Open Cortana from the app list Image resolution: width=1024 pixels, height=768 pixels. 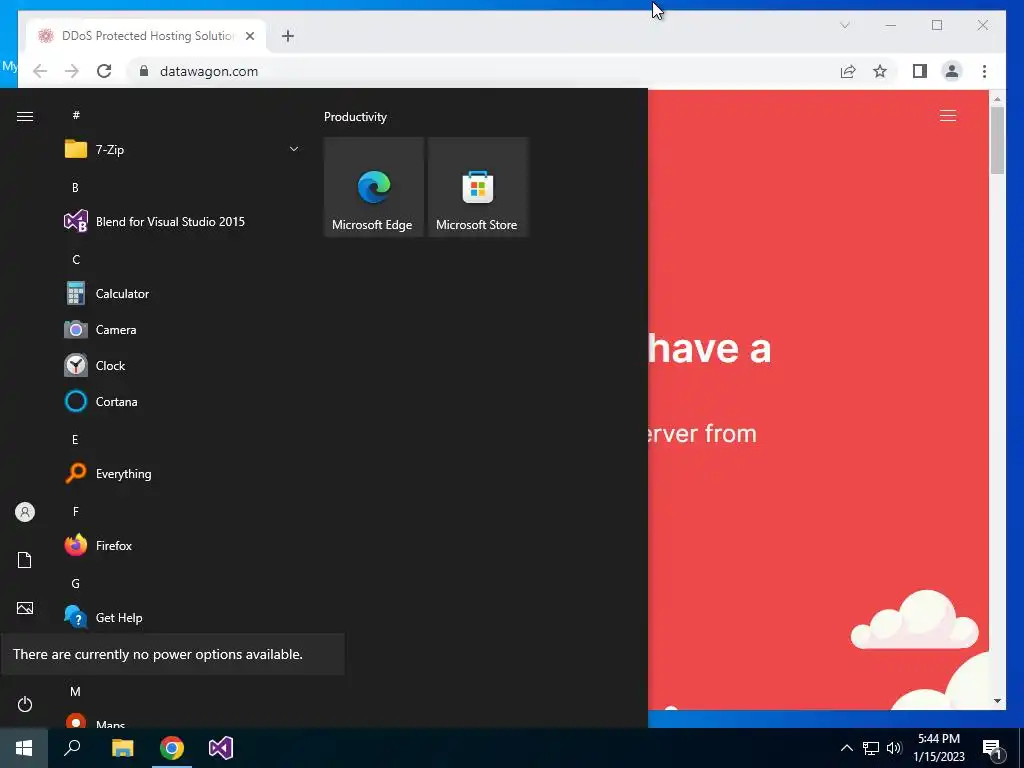coord(182,402)
